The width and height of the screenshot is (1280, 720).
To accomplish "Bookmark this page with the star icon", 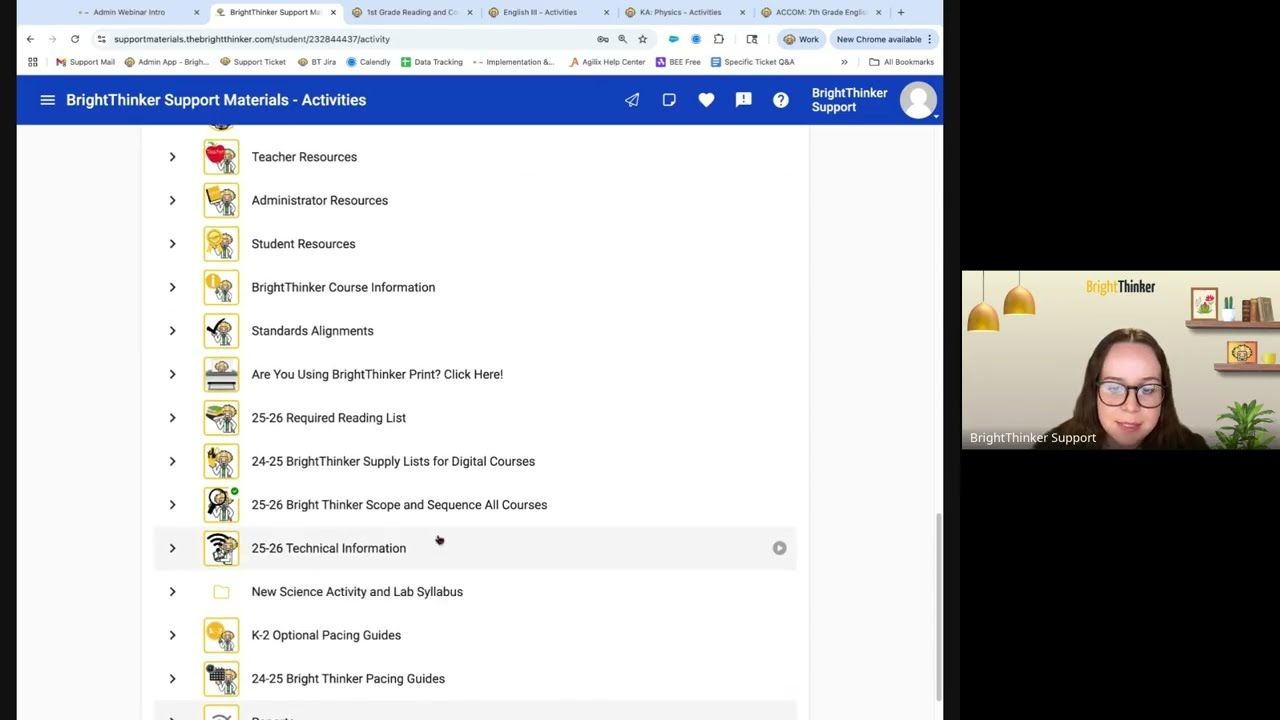I will click(x=642, y=39).
